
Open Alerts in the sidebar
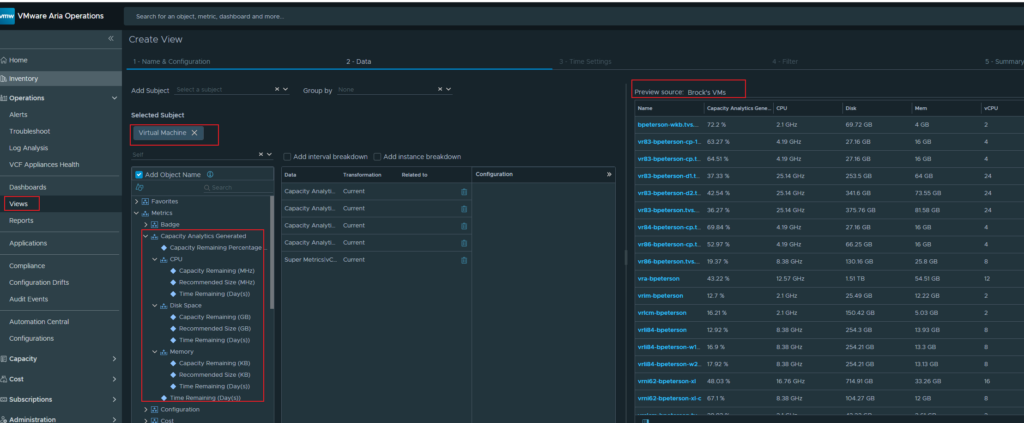click(18, 115)
